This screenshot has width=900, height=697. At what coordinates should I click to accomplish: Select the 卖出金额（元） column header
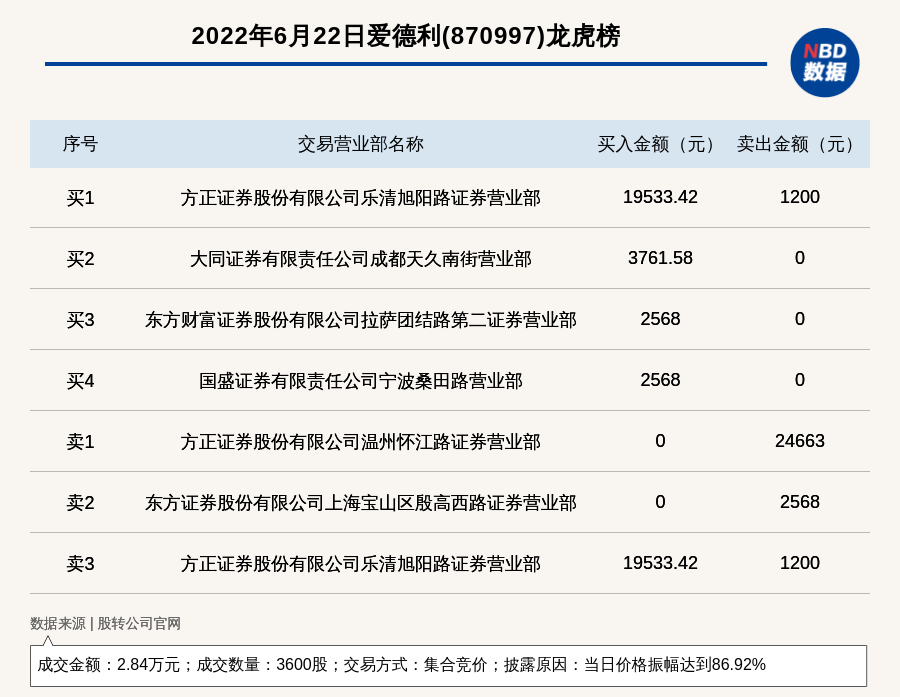[799, 144]
